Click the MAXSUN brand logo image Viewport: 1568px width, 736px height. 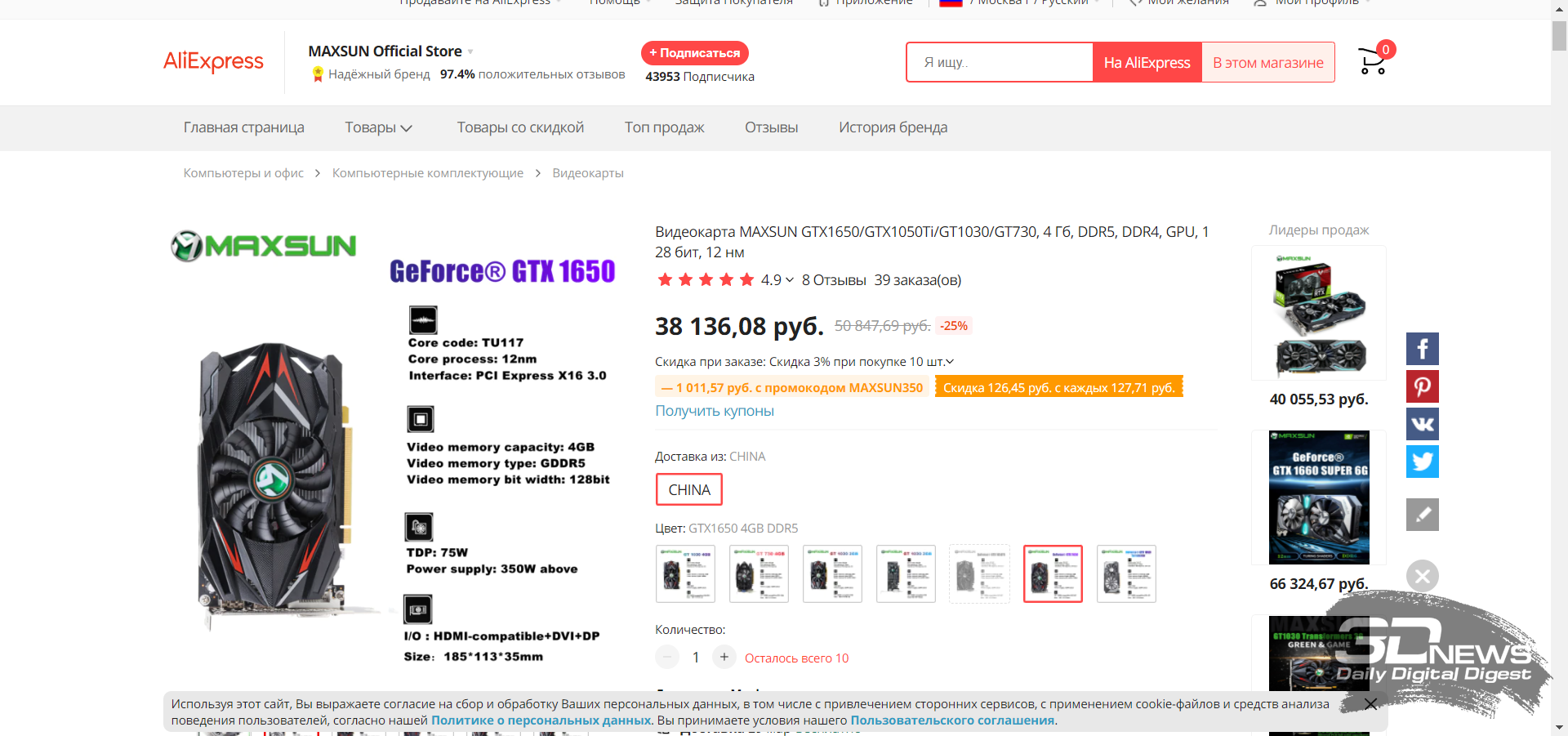coord(264,246)
